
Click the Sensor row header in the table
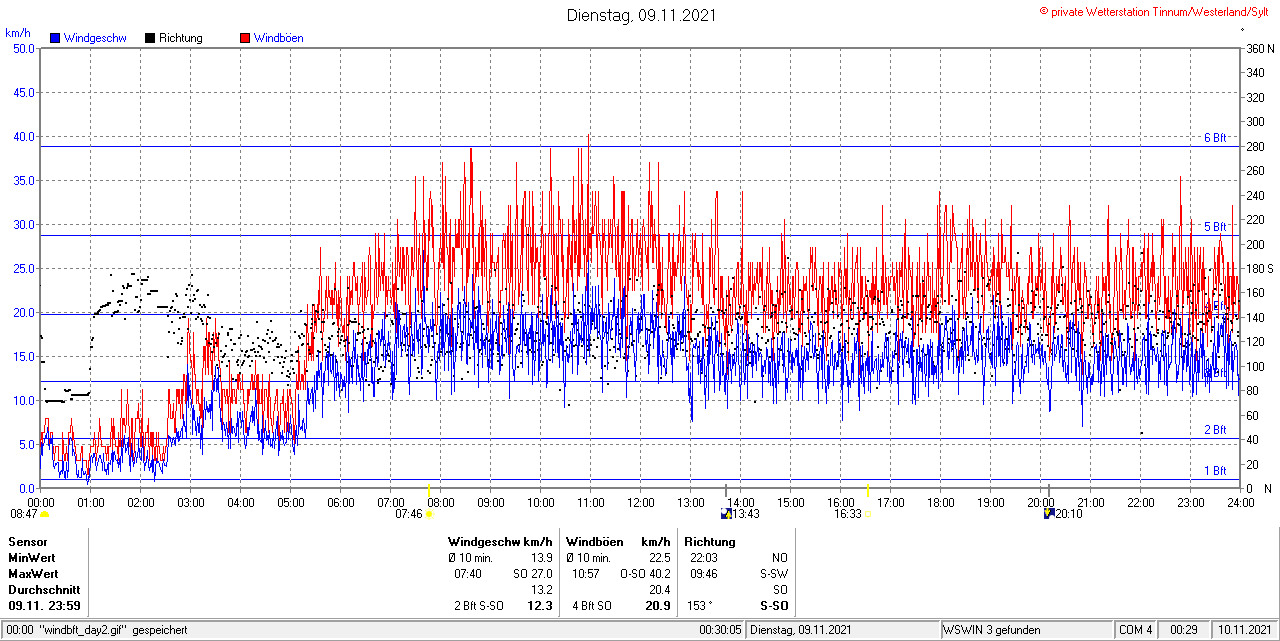pos(27,542)
